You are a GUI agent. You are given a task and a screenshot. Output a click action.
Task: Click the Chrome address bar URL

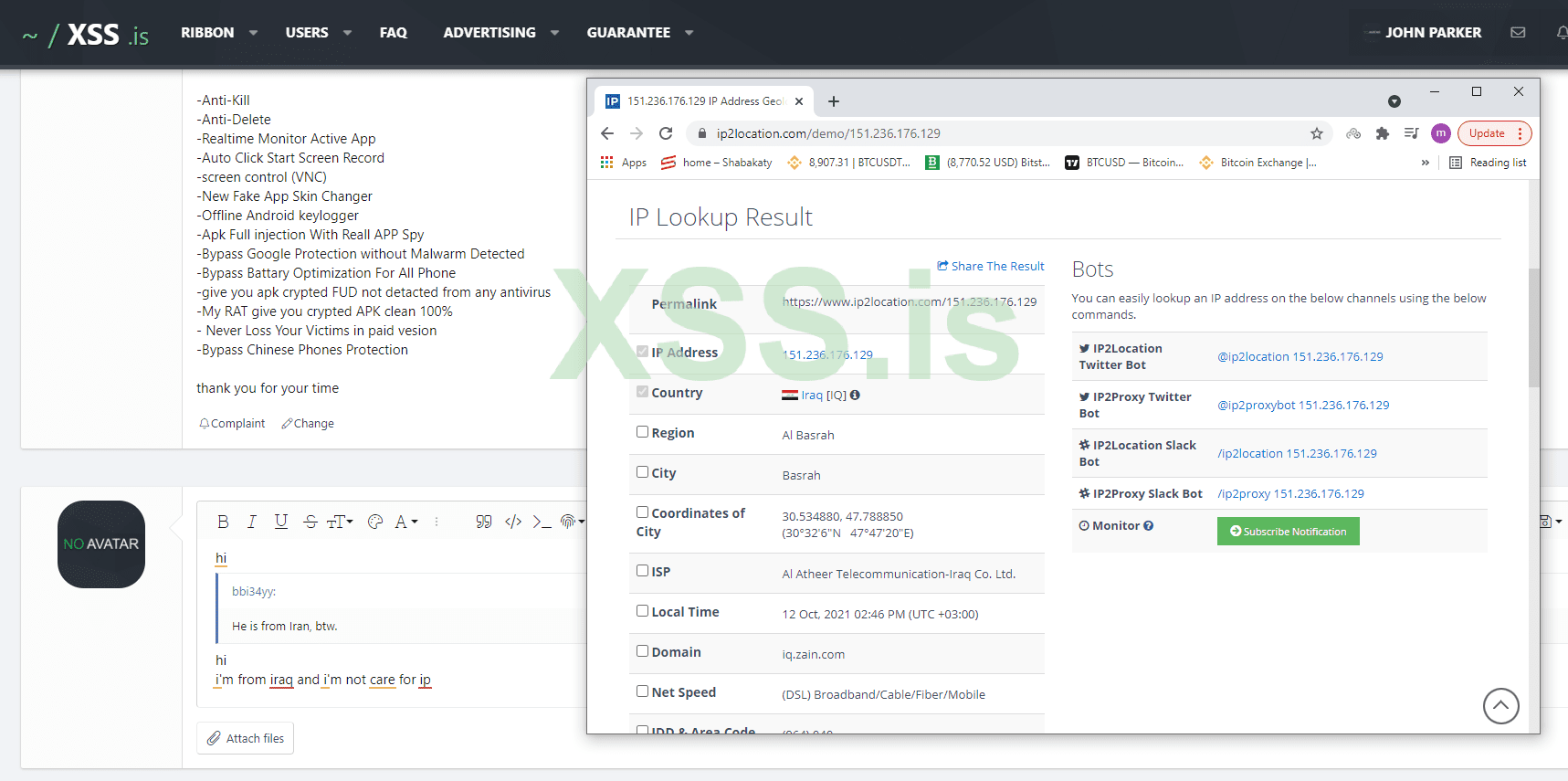click(828, 133)
